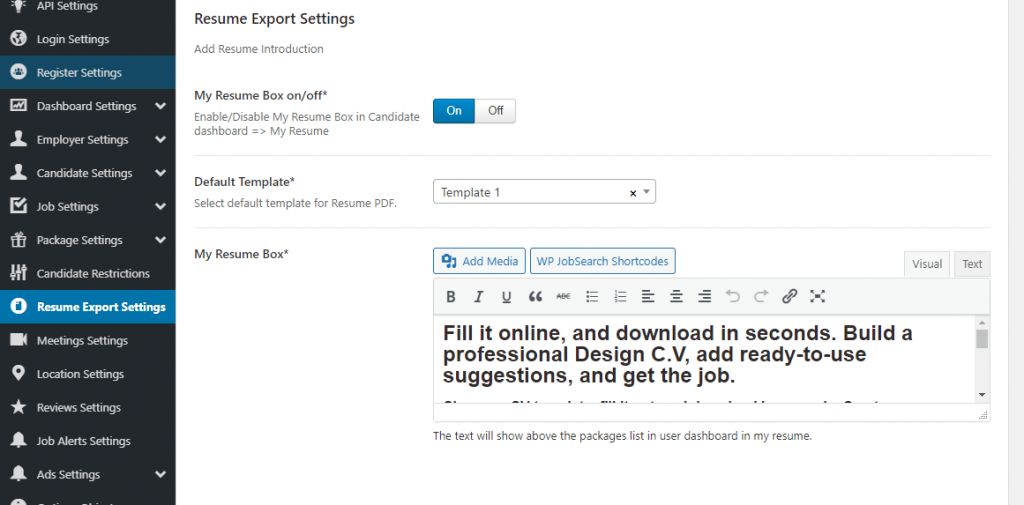The height and width of the screenshot is (505, 1024).
Task: Click the Job Settings checkbox icon
Action: coord(18,206)
